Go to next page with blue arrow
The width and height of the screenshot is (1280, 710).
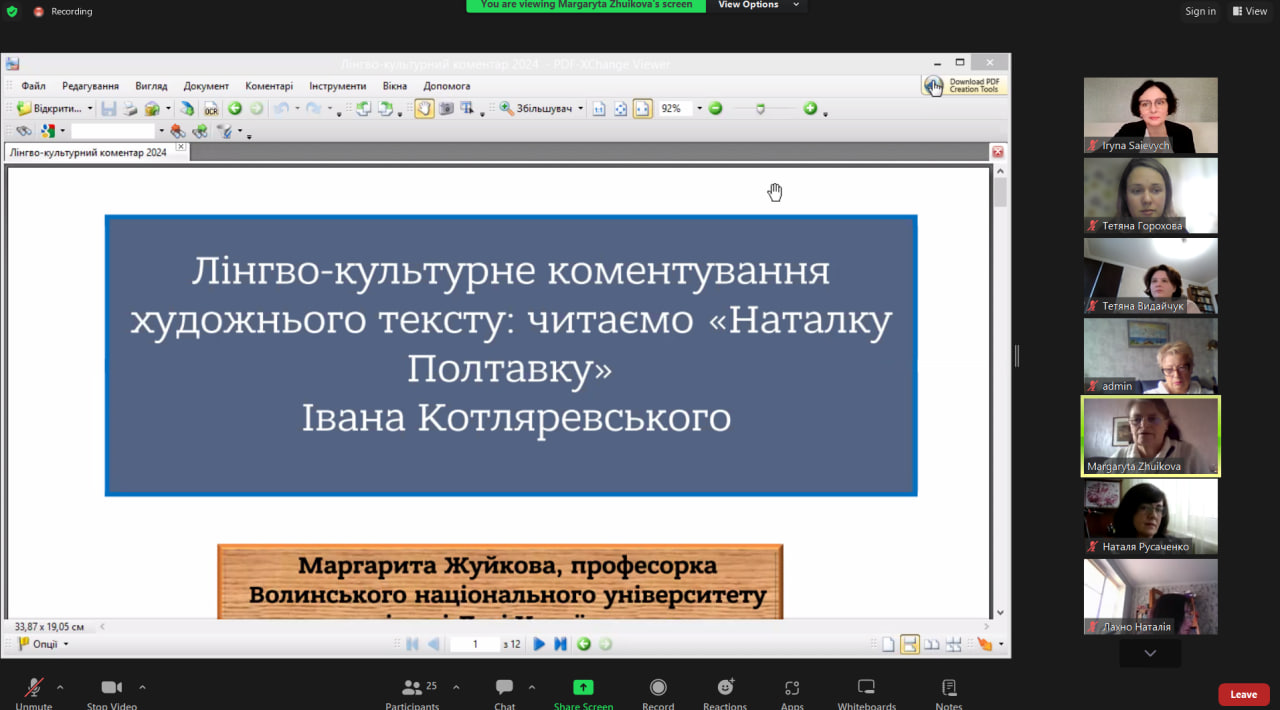click(x=539, y=644)
